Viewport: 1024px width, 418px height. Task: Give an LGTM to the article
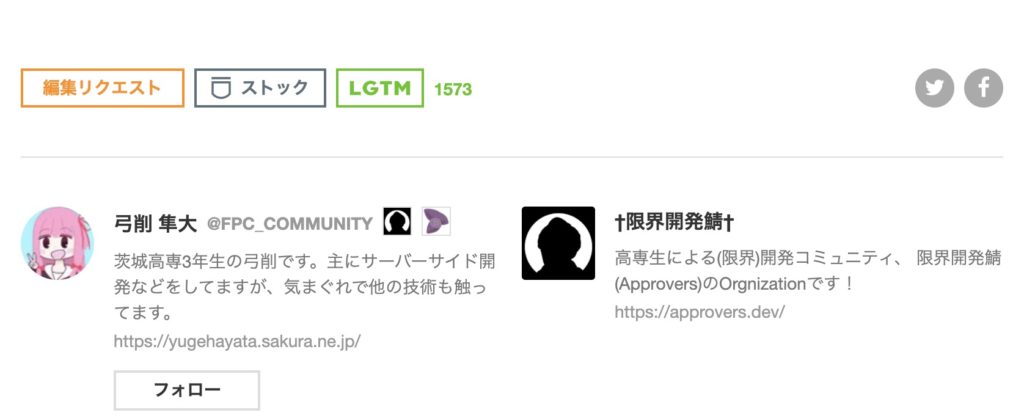(380, 88)
